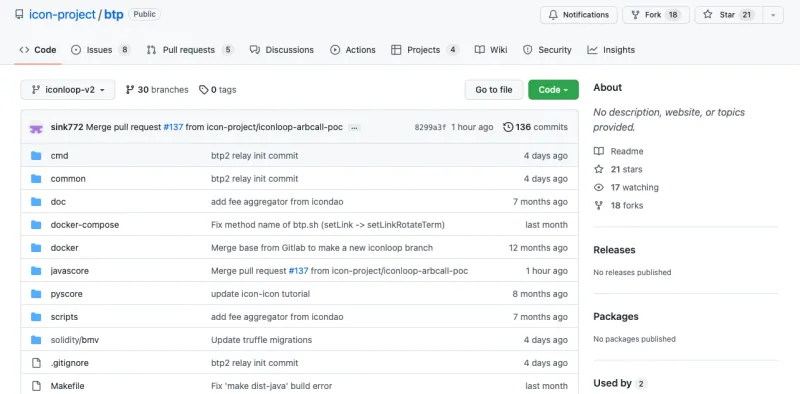The height and width of the screenshot is (394, 800).
Task: Open the Issues tab
Action: click(101, 50)
